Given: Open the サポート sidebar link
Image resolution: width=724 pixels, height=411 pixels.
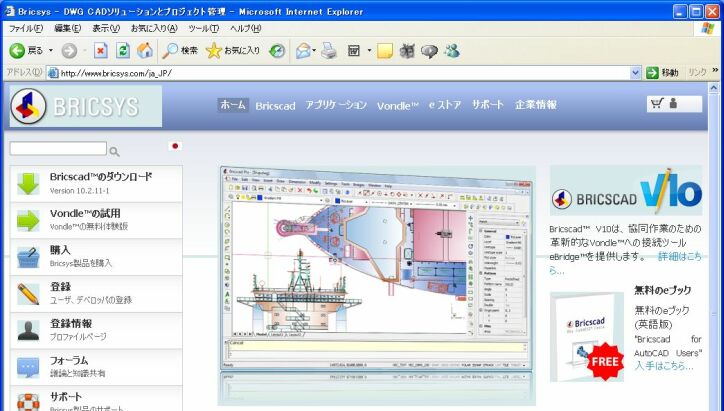Looking at the screenshot, I should pyautogui.click(x=66, y=397).
